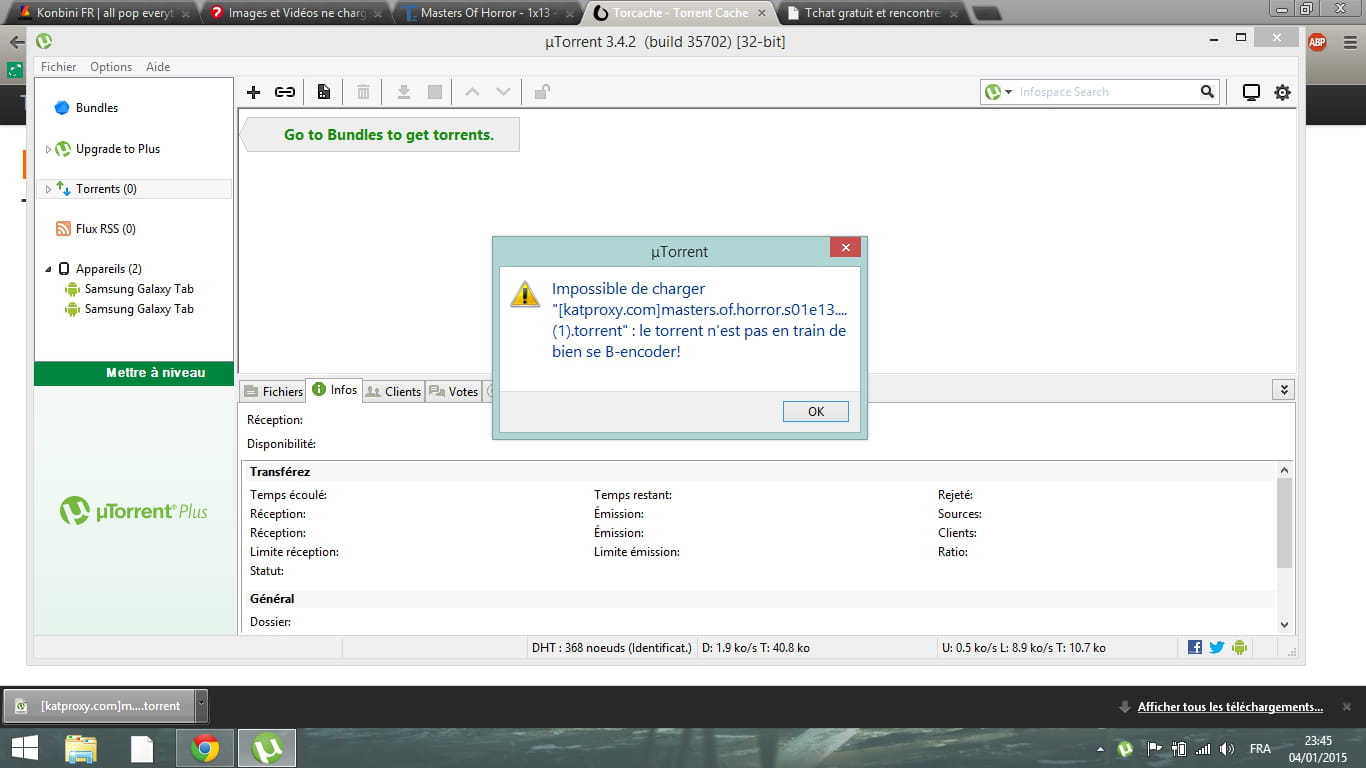
Task: Click the Unlock bundle padlock icon
Action: pyautogui.click(x=541, y=92)
